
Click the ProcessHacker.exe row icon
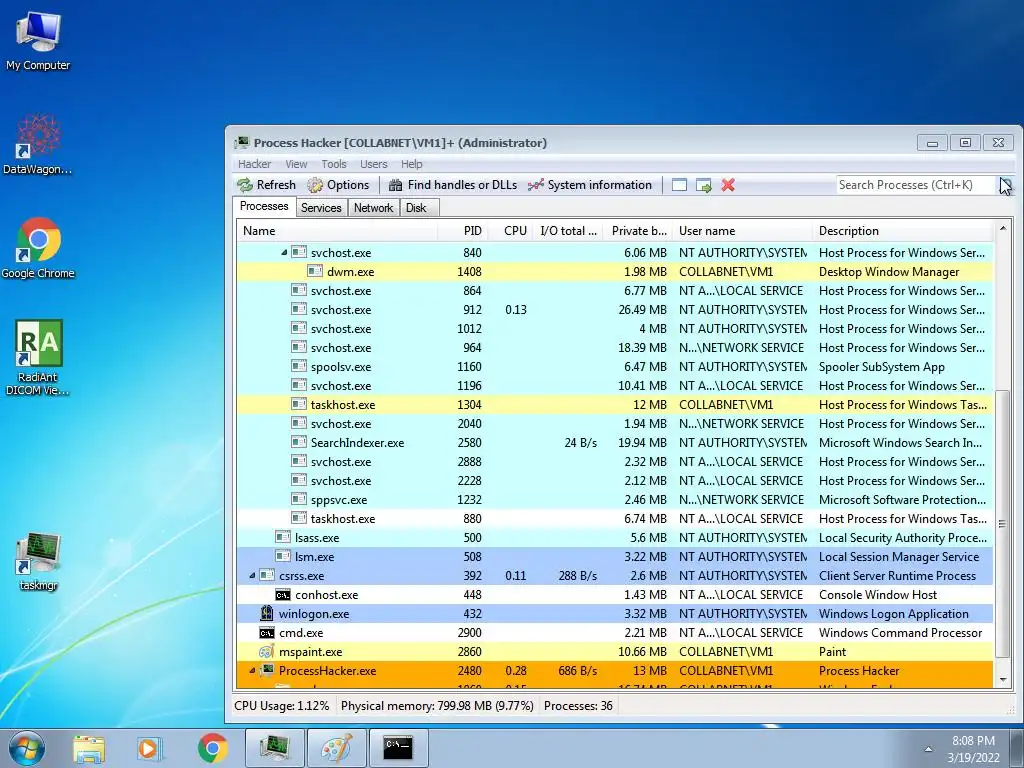coord(266,670)
